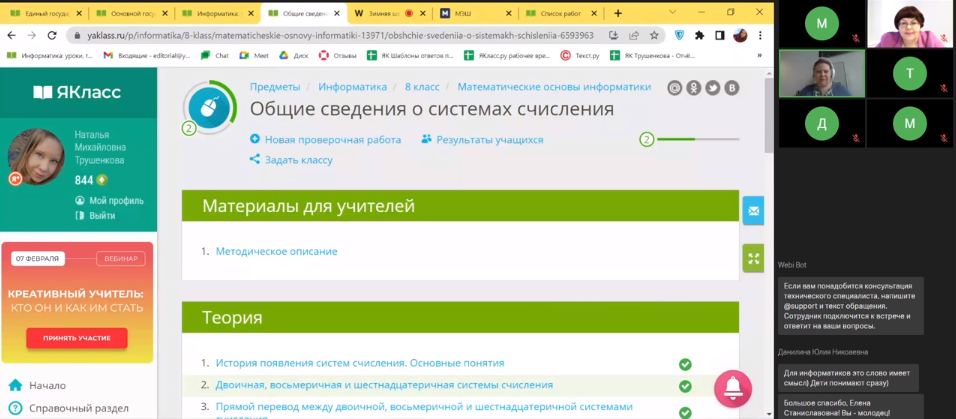Switch to the Список работ browser tab
956x419 pixels.
click(560, 13)
